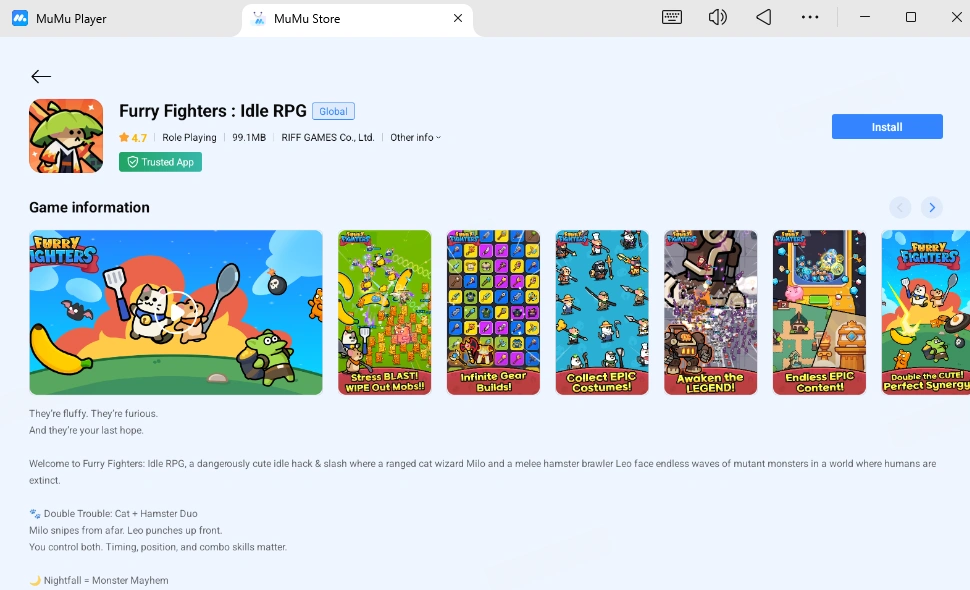The height and width of the screenshot is (590, 970).
Task: Click the RIFF GAMES Co., Ltd. developer name
Action: (x=328, y=137)
